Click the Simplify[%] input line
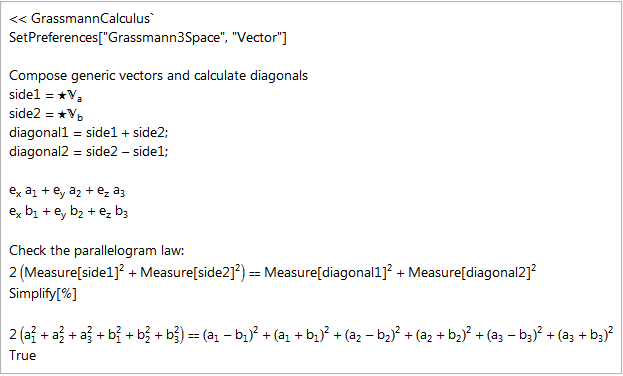The image size is (623, 376). coord(43,293)
